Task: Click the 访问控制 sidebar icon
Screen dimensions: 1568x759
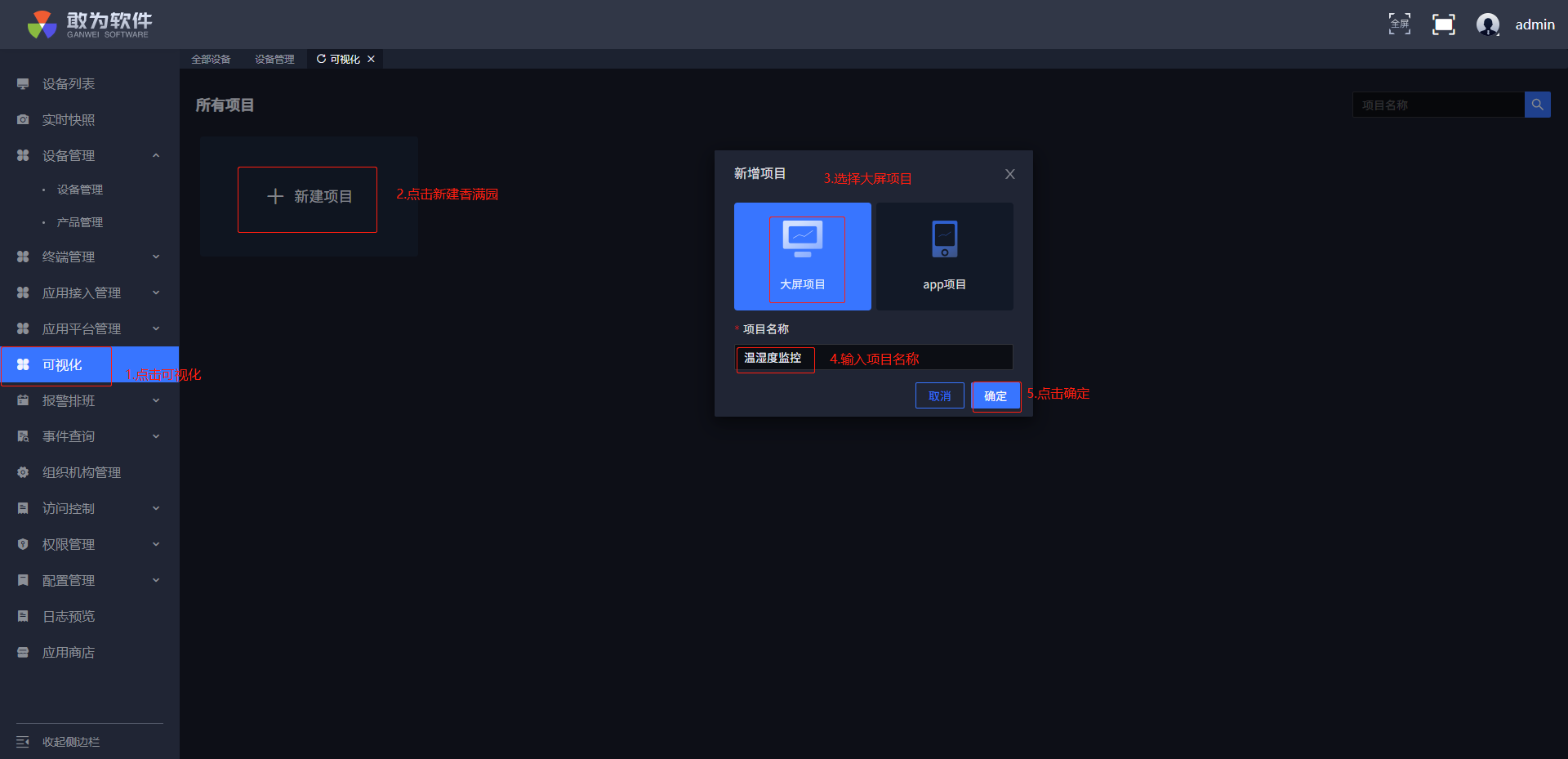Action: [23, 509]
